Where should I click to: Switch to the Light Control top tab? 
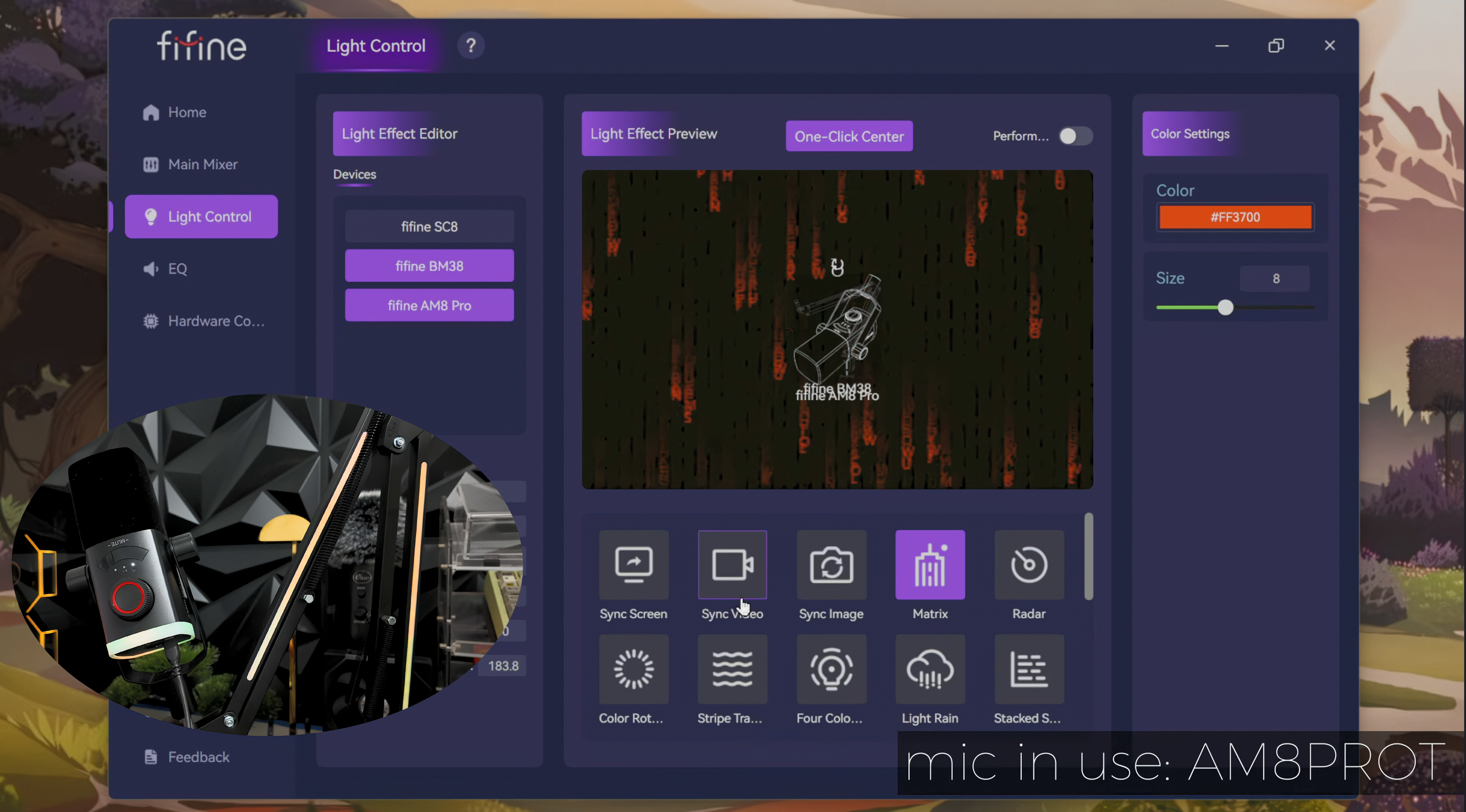(376, 45)
